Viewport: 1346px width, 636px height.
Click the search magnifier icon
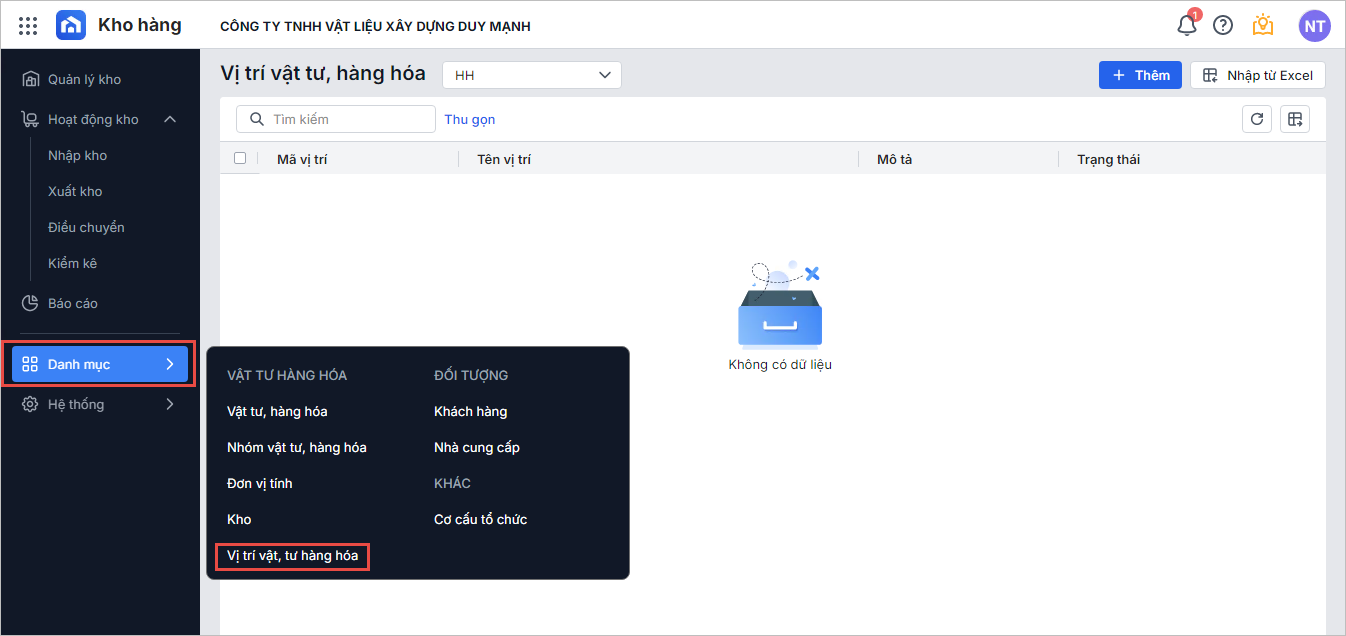[257, 119]
